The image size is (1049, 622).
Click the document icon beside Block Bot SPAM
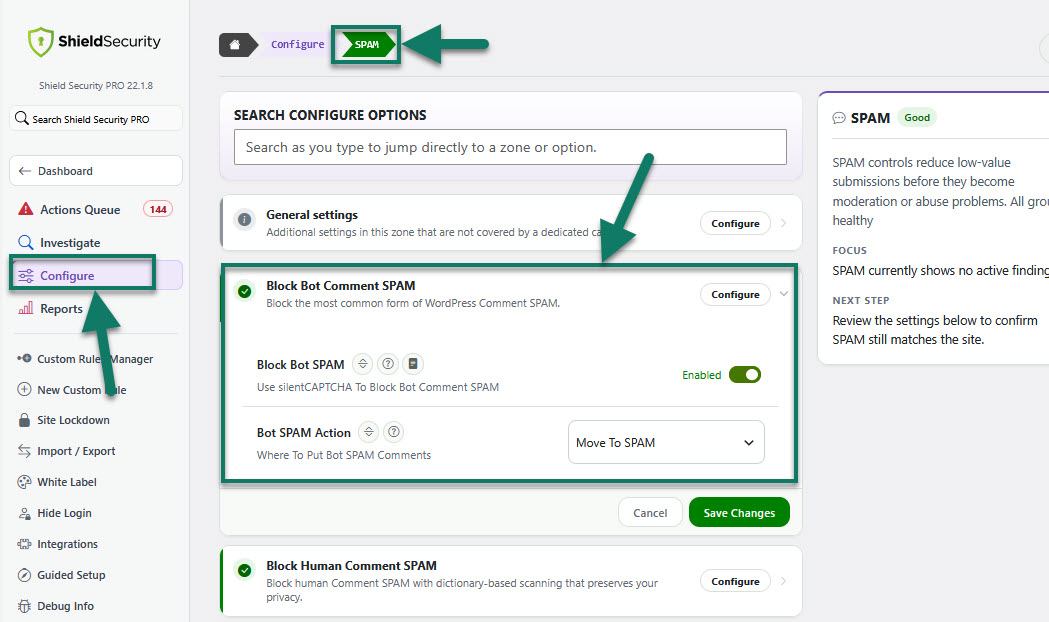click(413, 364)
